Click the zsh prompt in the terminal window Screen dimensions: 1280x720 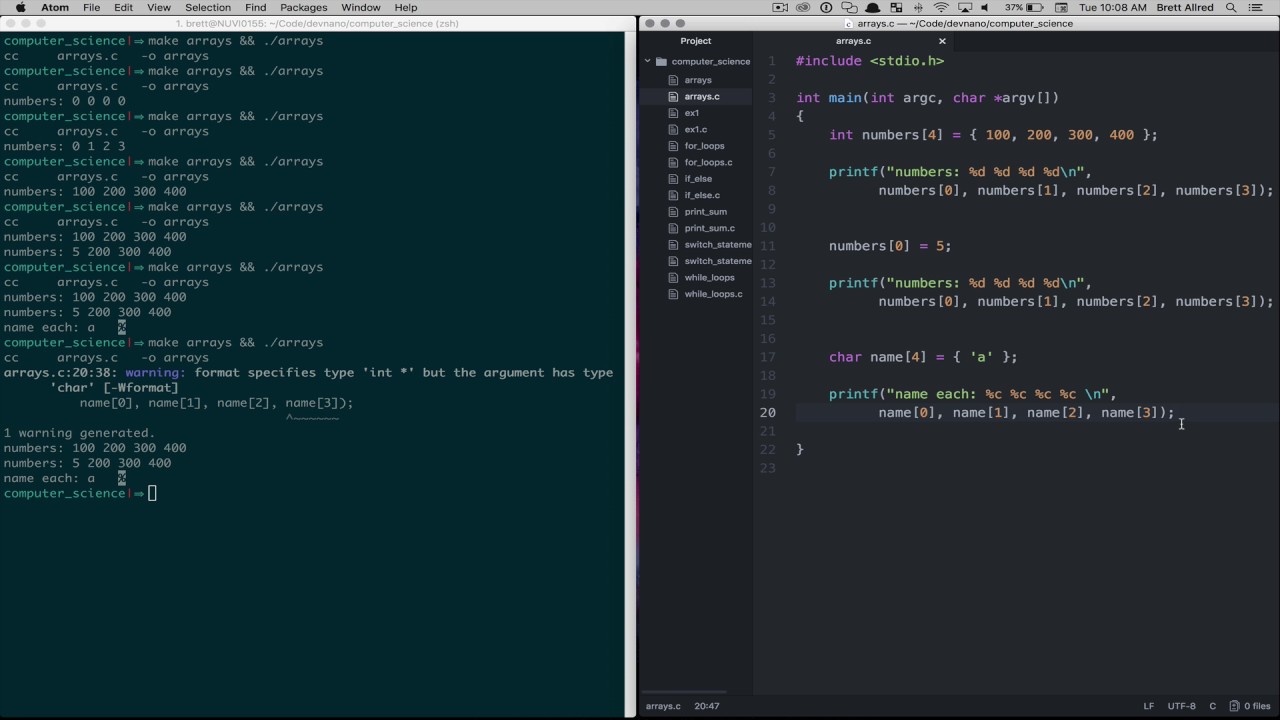76,493
